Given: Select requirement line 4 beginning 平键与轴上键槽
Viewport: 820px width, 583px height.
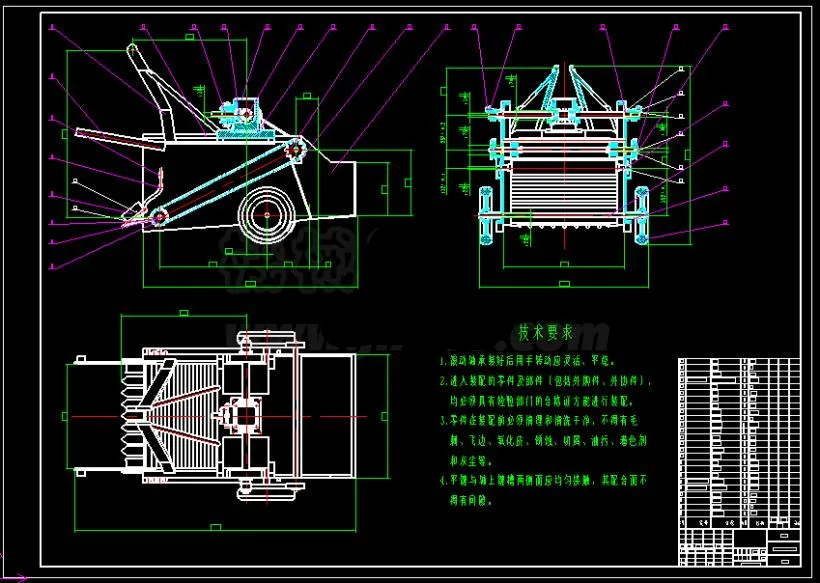Looking at the screenshot, I should pyautogui.click(x=543, y=481).
